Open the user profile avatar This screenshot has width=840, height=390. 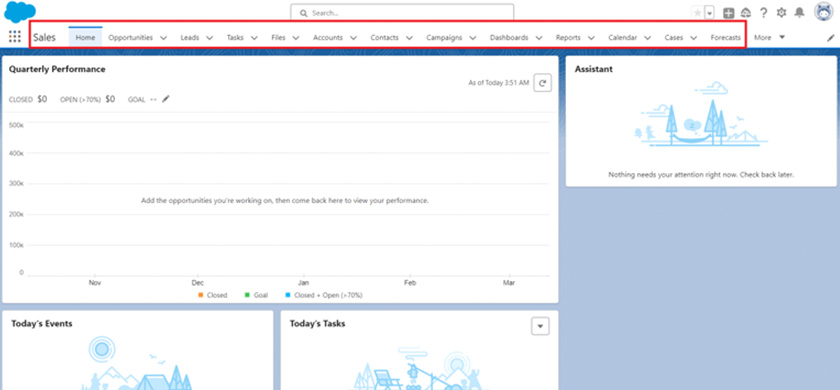824,12
